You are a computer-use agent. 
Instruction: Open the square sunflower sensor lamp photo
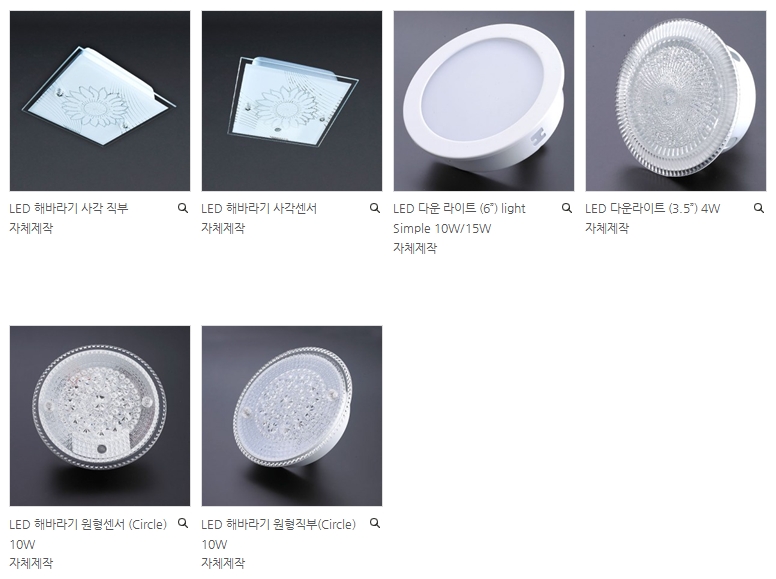292,101
